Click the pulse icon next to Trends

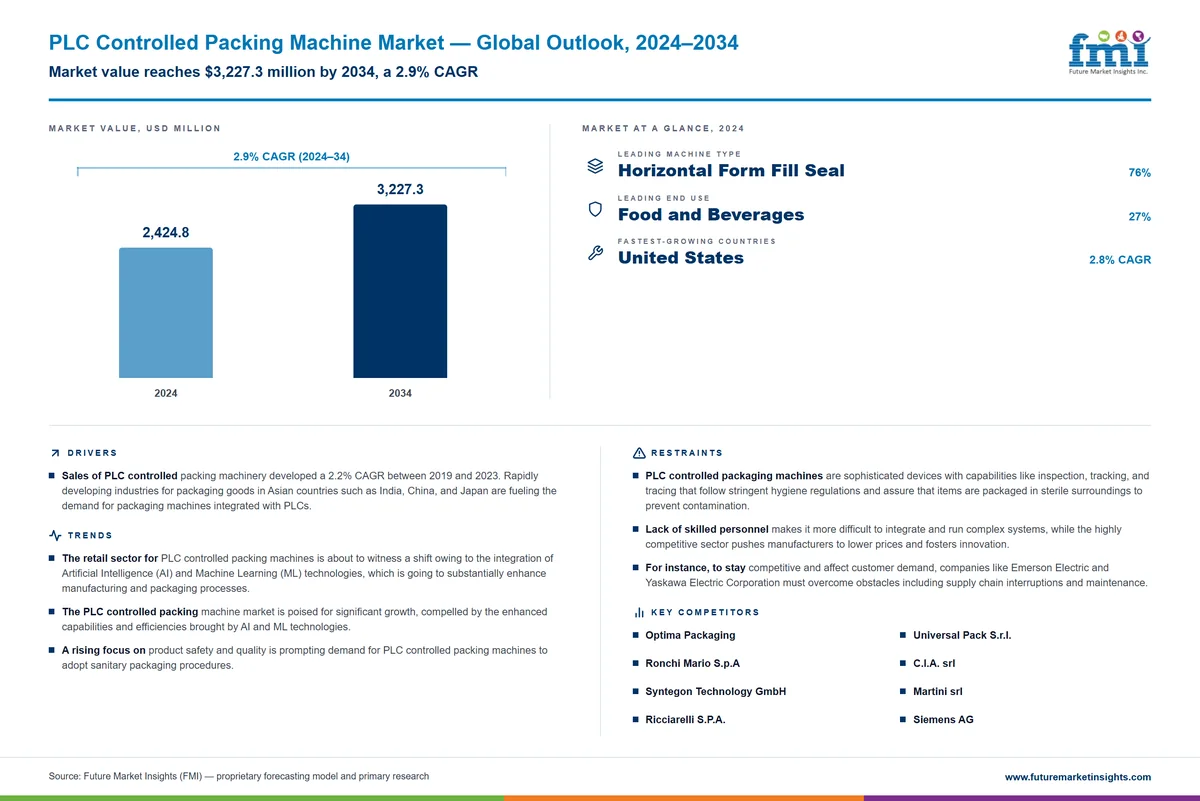coord(55,536)
